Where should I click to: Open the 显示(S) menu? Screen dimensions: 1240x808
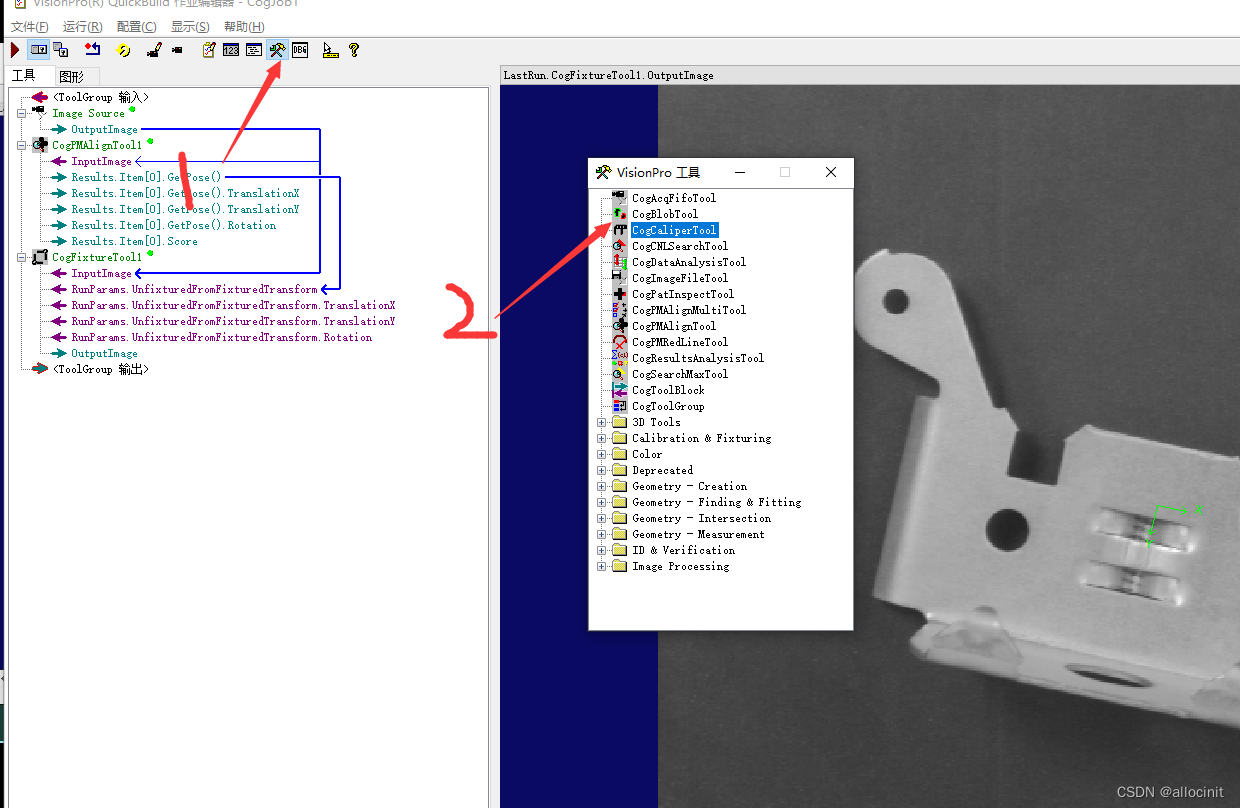coord(190,27)
